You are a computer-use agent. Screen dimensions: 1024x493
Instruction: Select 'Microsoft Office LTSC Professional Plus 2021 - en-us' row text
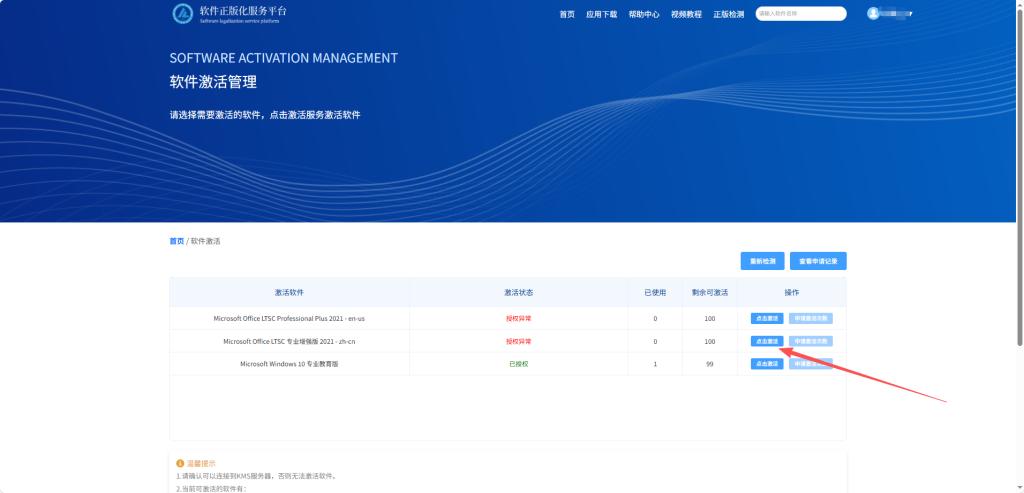click(289, 319)
